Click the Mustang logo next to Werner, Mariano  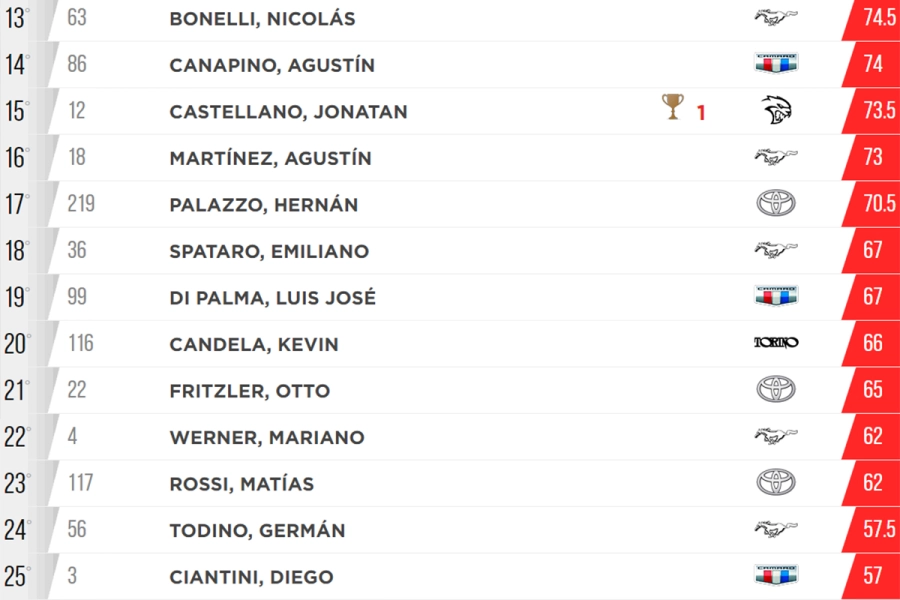pyautogui.click(x=775, y=436)
